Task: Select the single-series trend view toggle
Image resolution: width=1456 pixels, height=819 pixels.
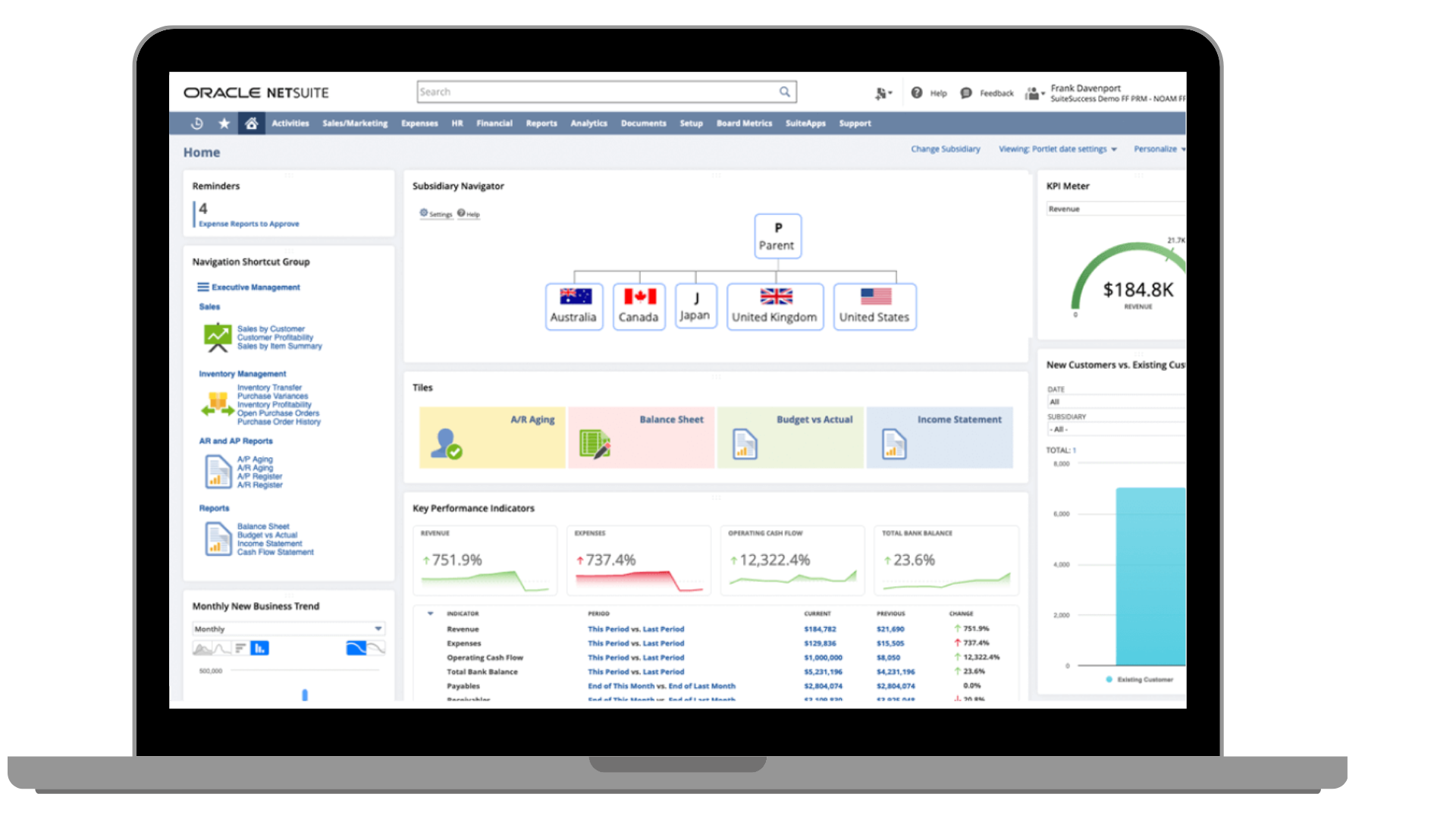Action: [x=356, y=648]
